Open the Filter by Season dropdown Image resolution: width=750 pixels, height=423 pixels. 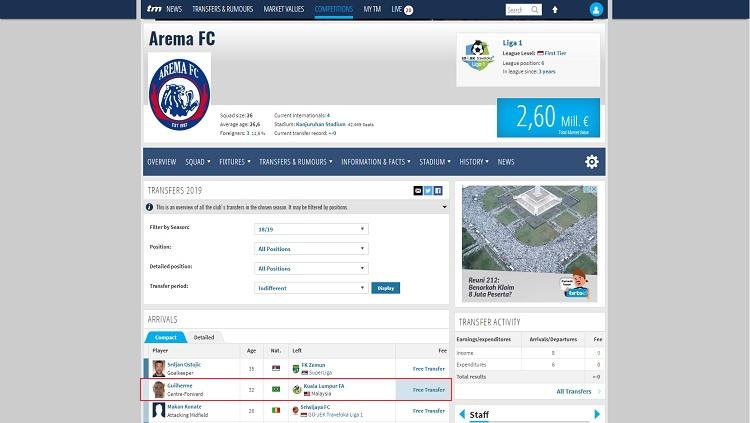[311, 229]
